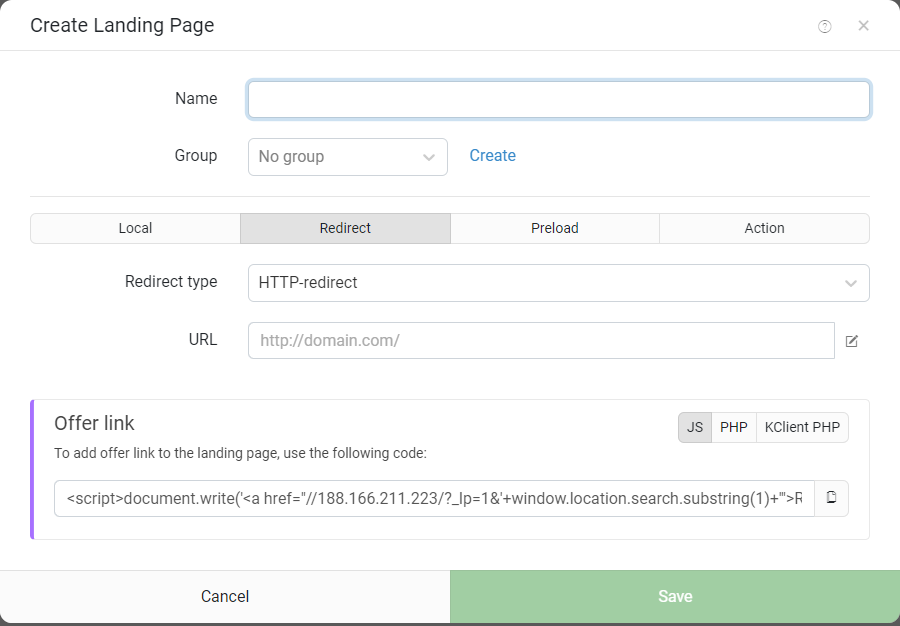Close the Create Landing Page dialog
Screen dimensions: 900x626
click(863, 26)
